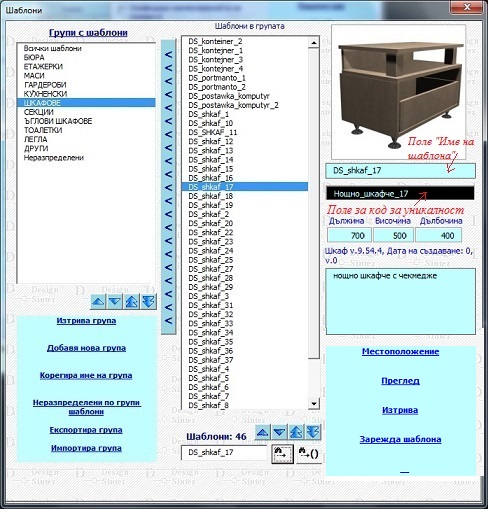Viewport: 488px width, 509px height.
Task: Click the Височина field with 500
Action: 393,235
